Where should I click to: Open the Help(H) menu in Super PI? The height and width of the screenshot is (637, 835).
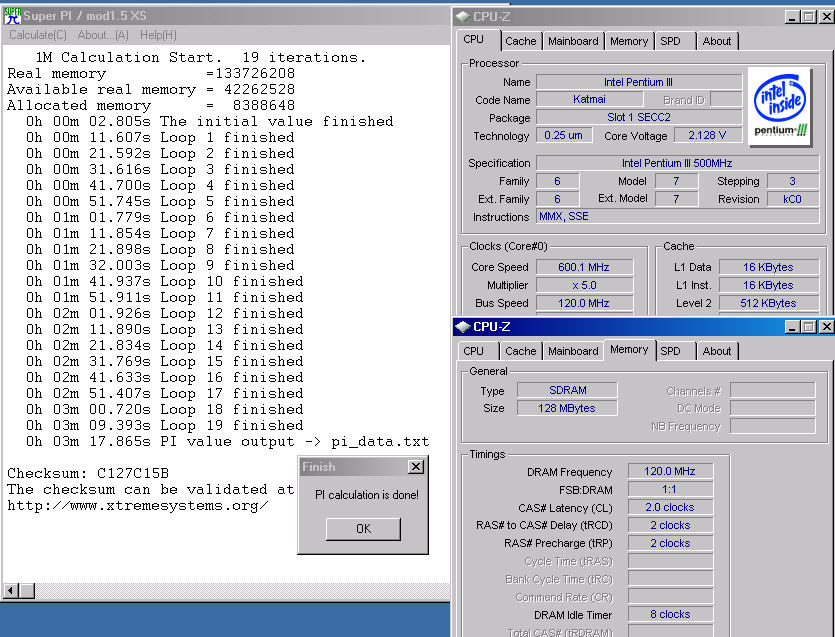tap(158, 35)
